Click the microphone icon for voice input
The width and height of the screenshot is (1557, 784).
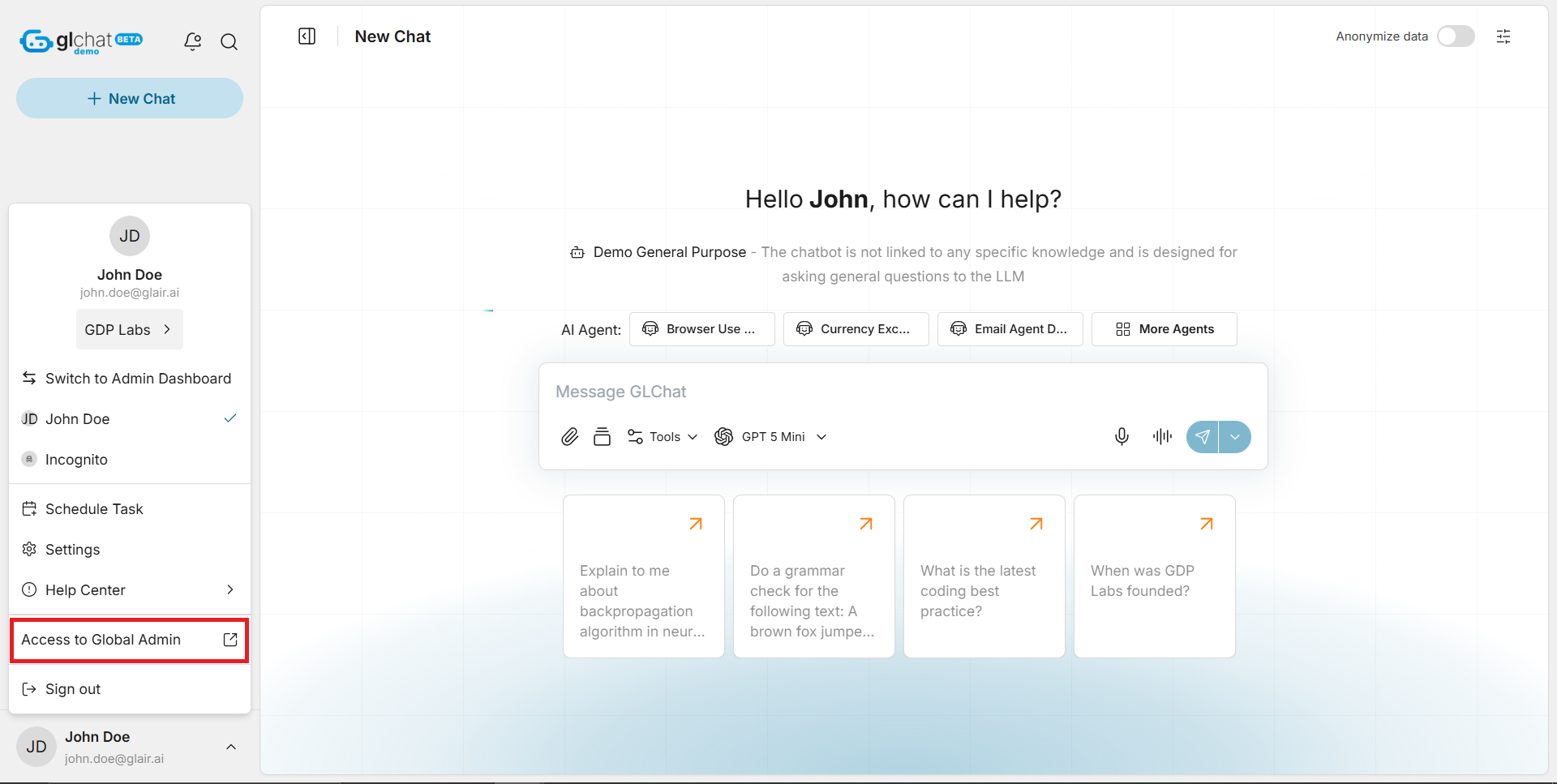click(1122, 437)
